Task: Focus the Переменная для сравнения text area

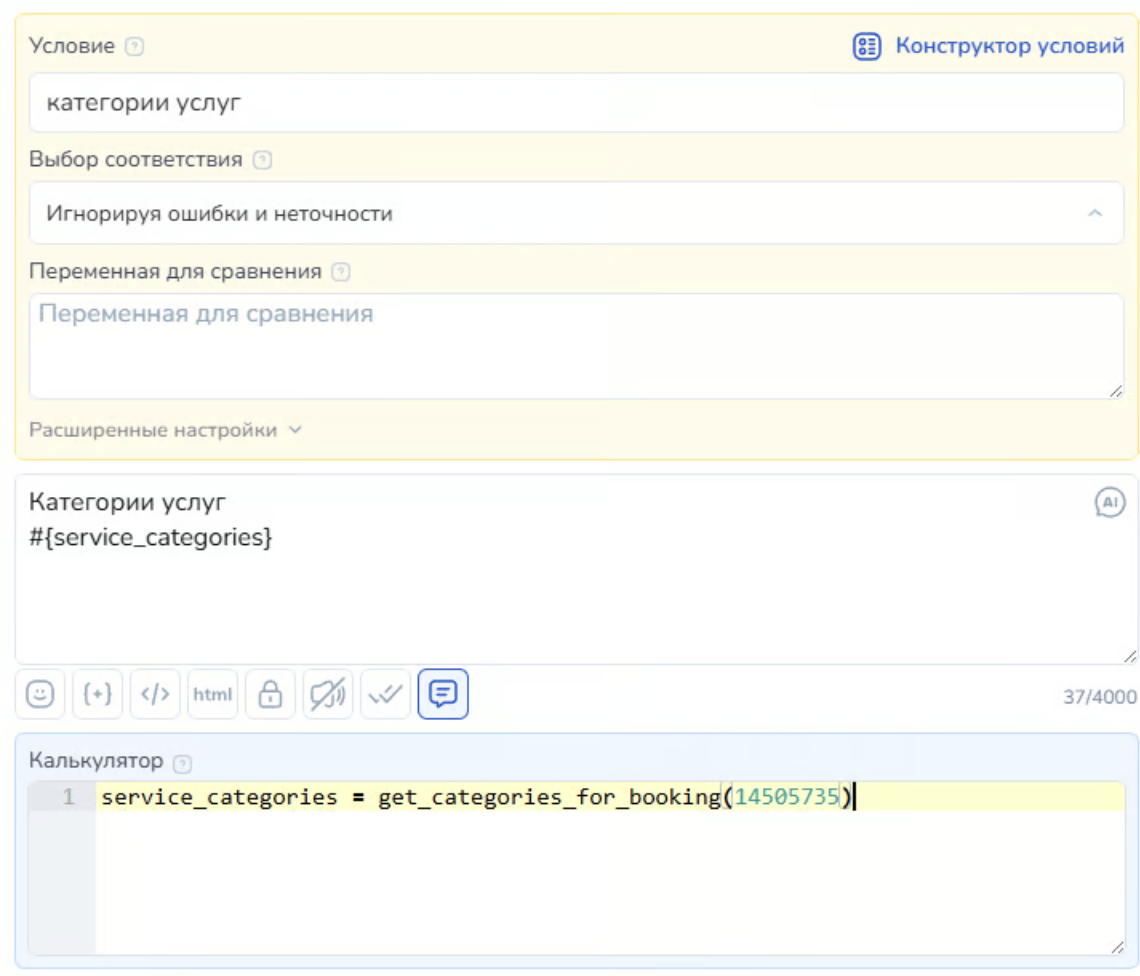Action: [576, 346]
